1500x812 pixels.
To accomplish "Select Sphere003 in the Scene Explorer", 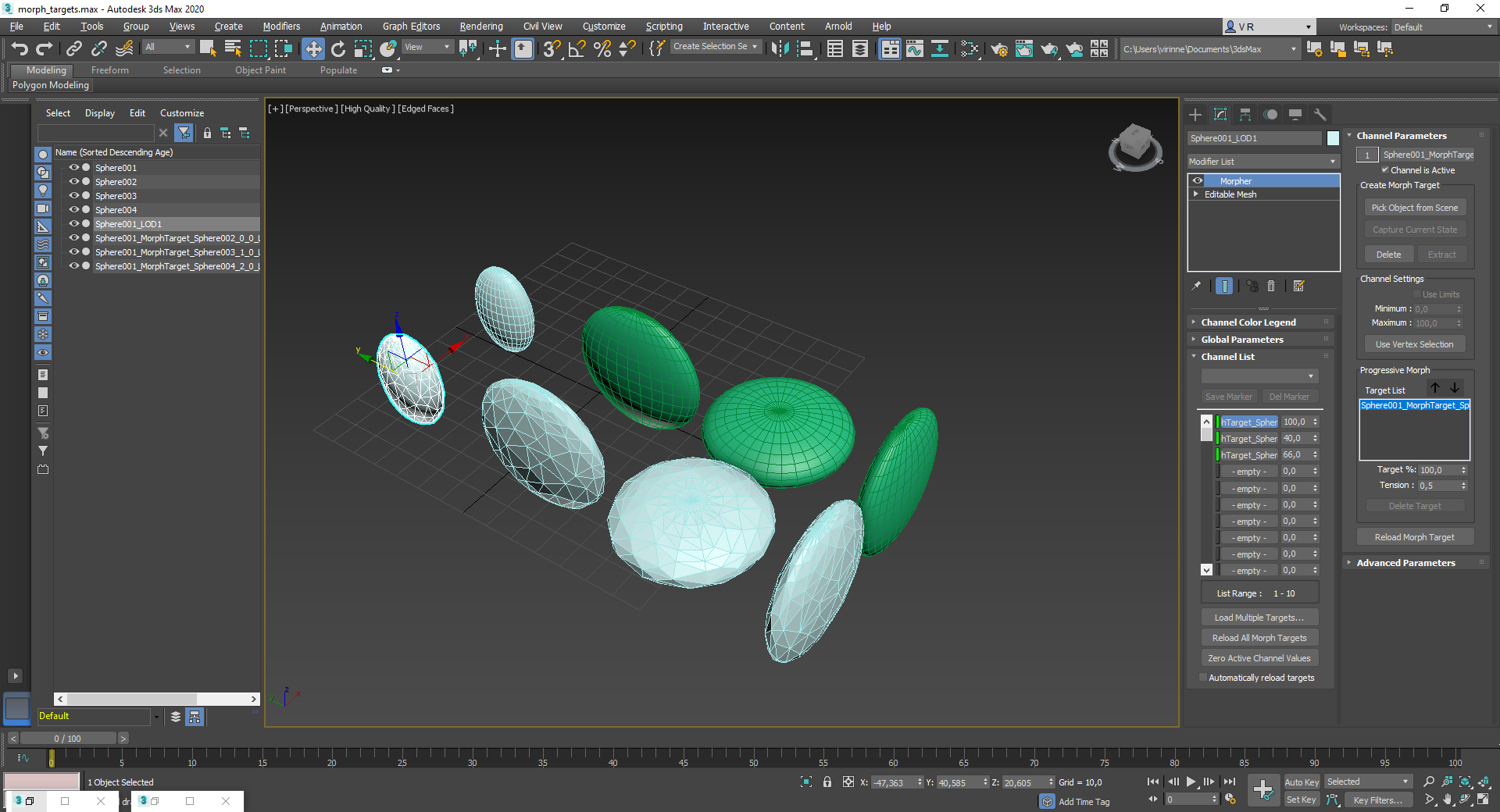I will pos(116,195).
